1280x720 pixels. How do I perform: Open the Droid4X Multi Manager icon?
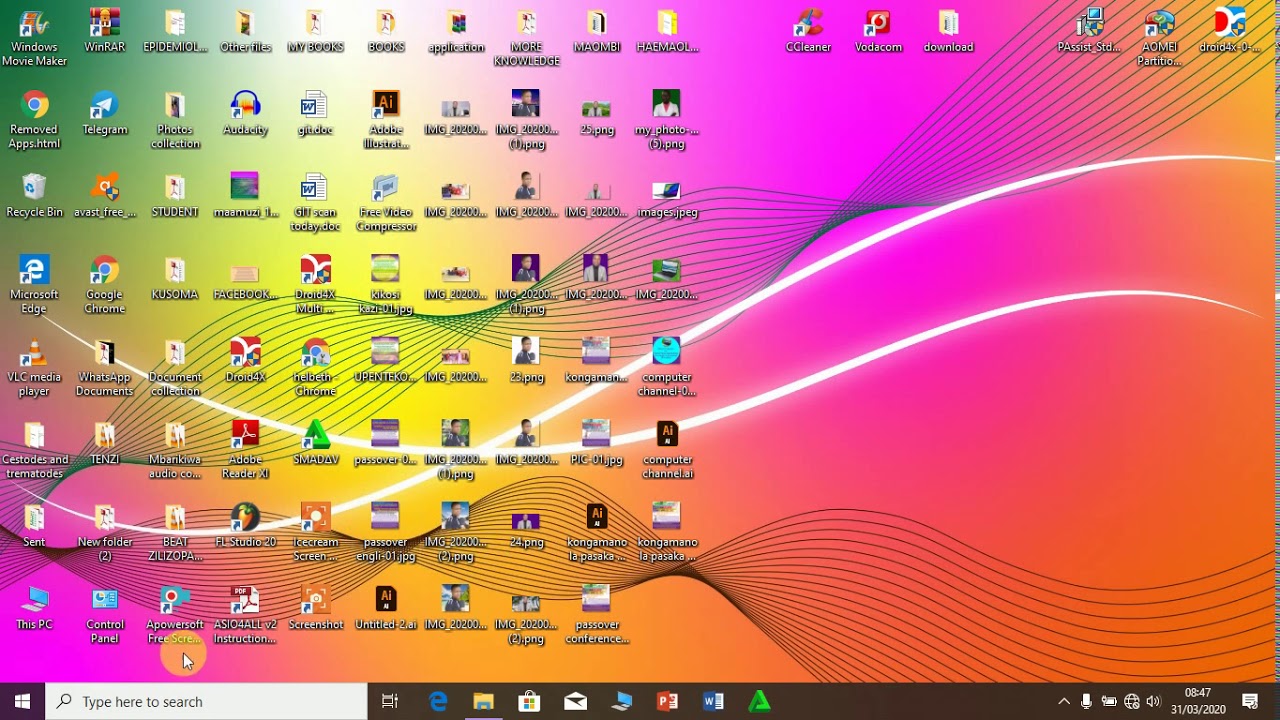(316, 285)
